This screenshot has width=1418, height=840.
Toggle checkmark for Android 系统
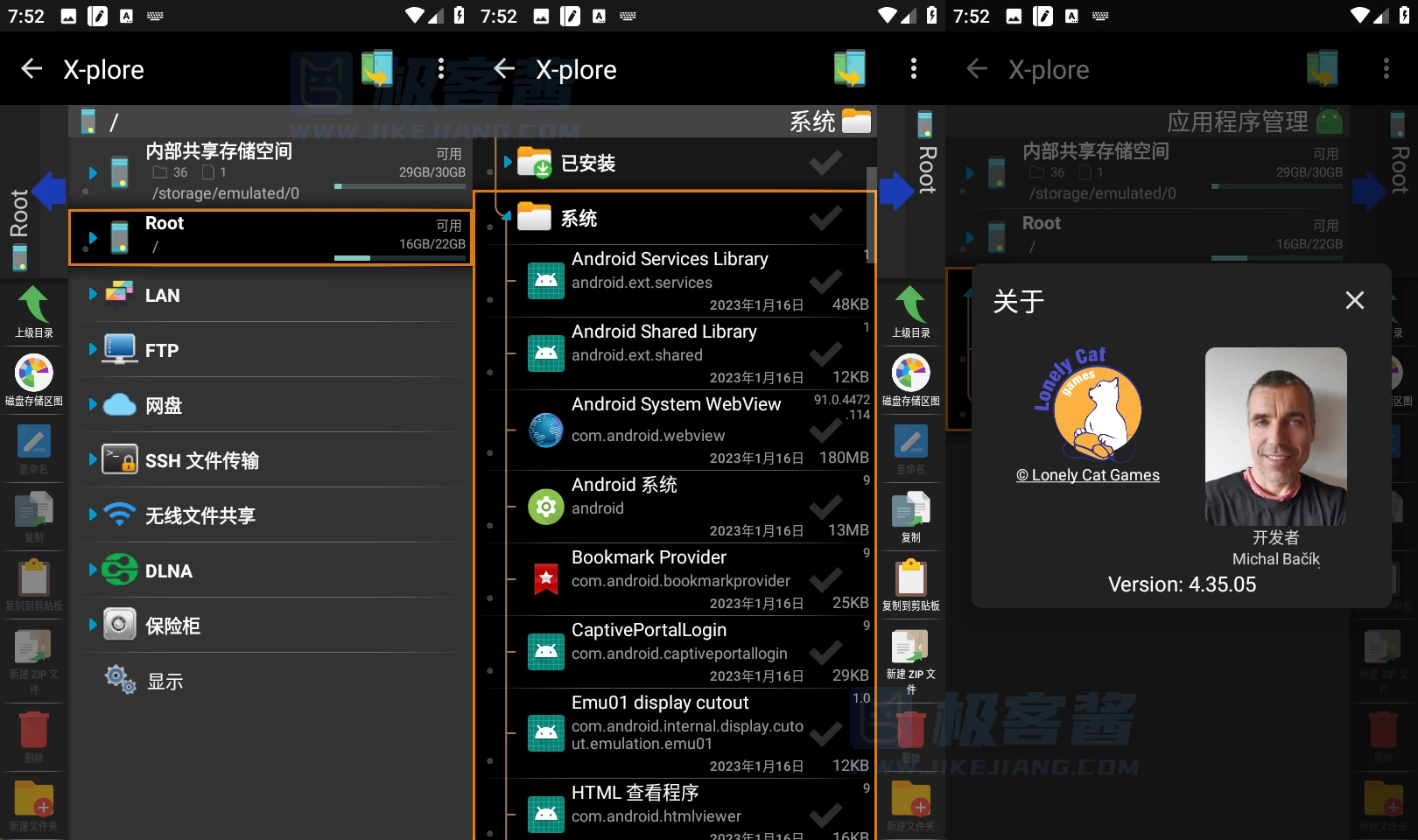point(825,507)
